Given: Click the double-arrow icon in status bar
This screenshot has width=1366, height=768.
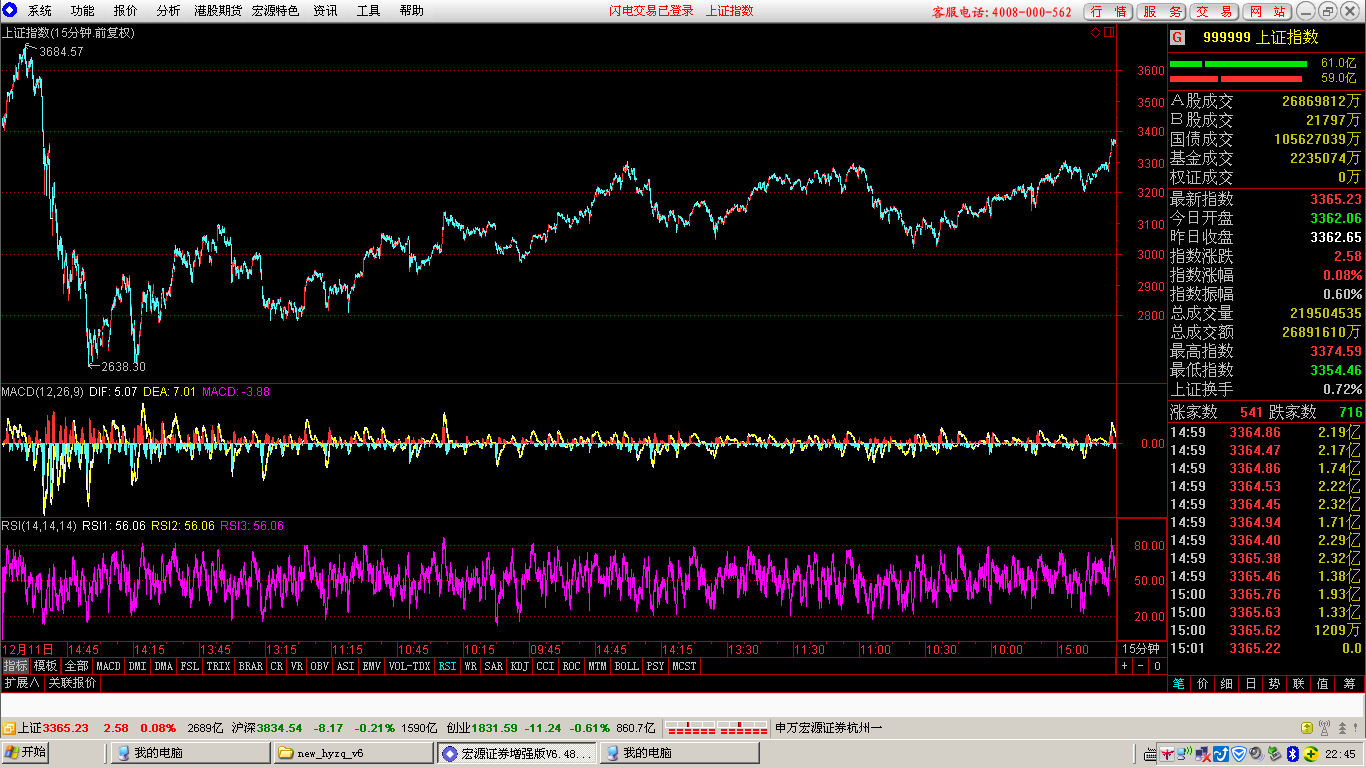Looking at the screenshot, I should point(1344,728).
